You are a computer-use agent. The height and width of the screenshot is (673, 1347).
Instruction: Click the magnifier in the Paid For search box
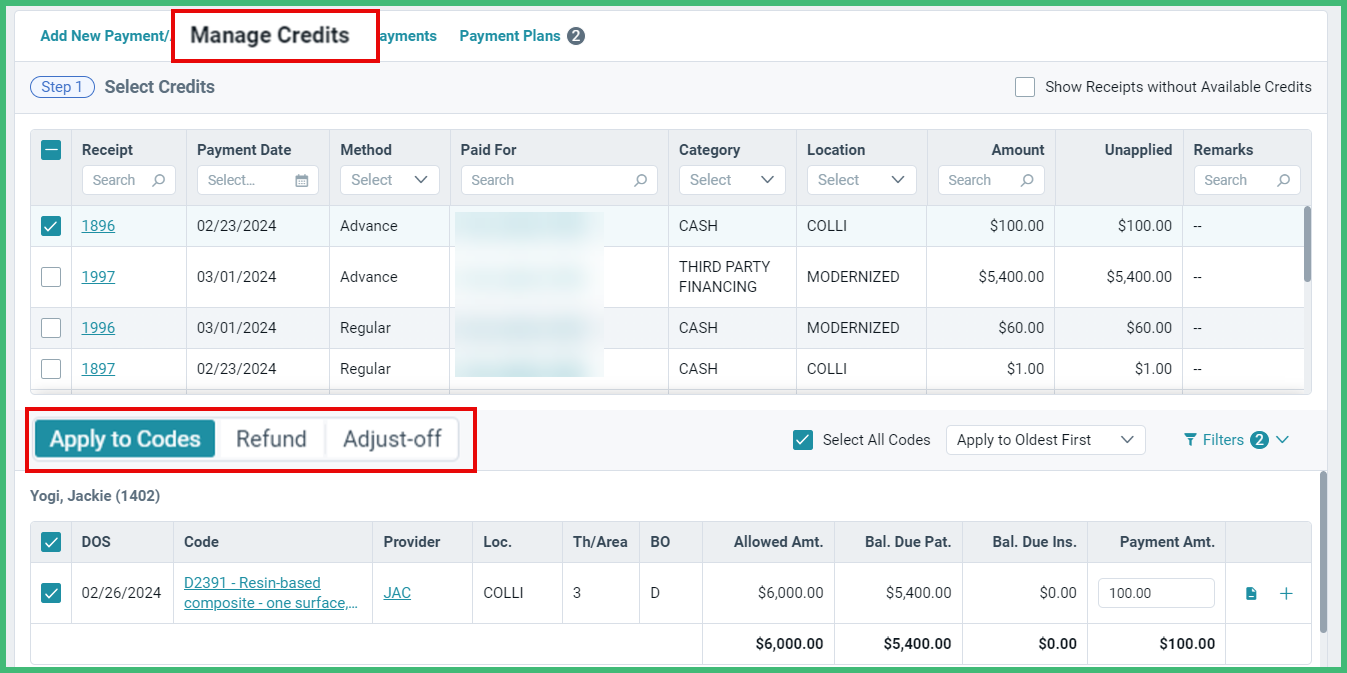coord(639,180)
